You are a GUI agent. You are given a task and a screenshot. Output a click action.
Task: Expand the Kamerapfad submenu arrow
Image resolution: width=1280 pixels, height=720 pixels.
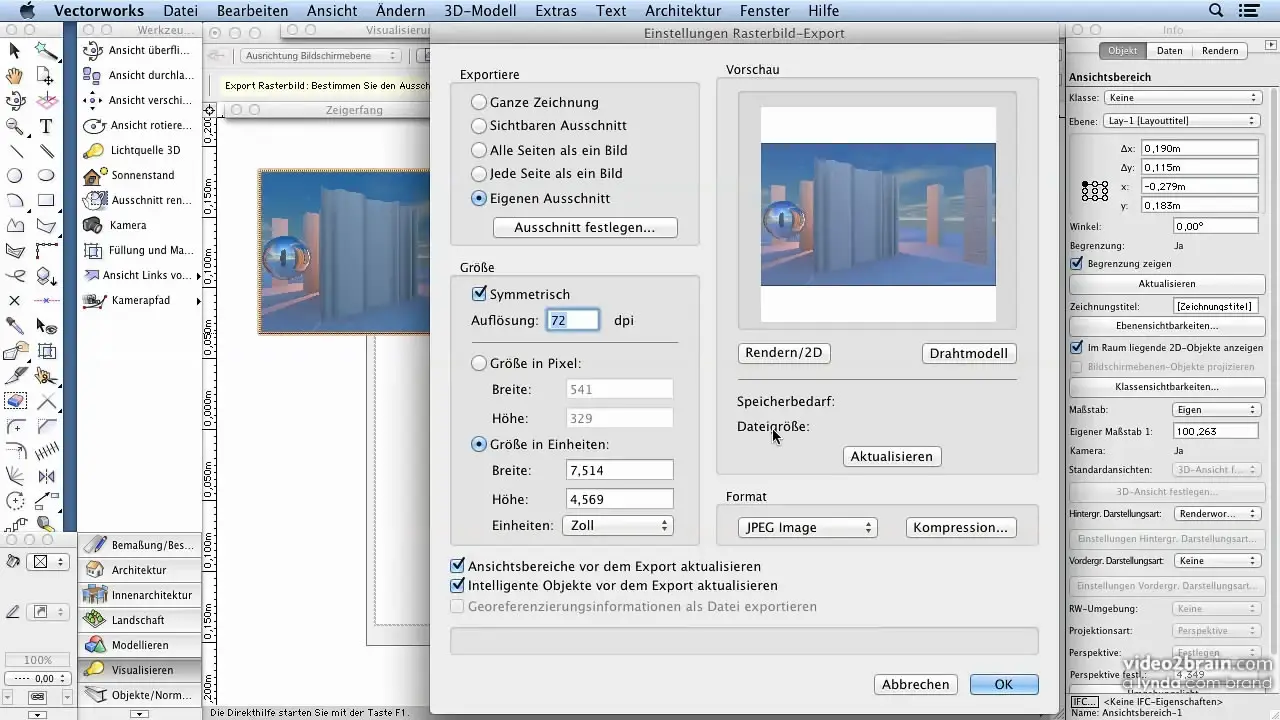(198, 300)
